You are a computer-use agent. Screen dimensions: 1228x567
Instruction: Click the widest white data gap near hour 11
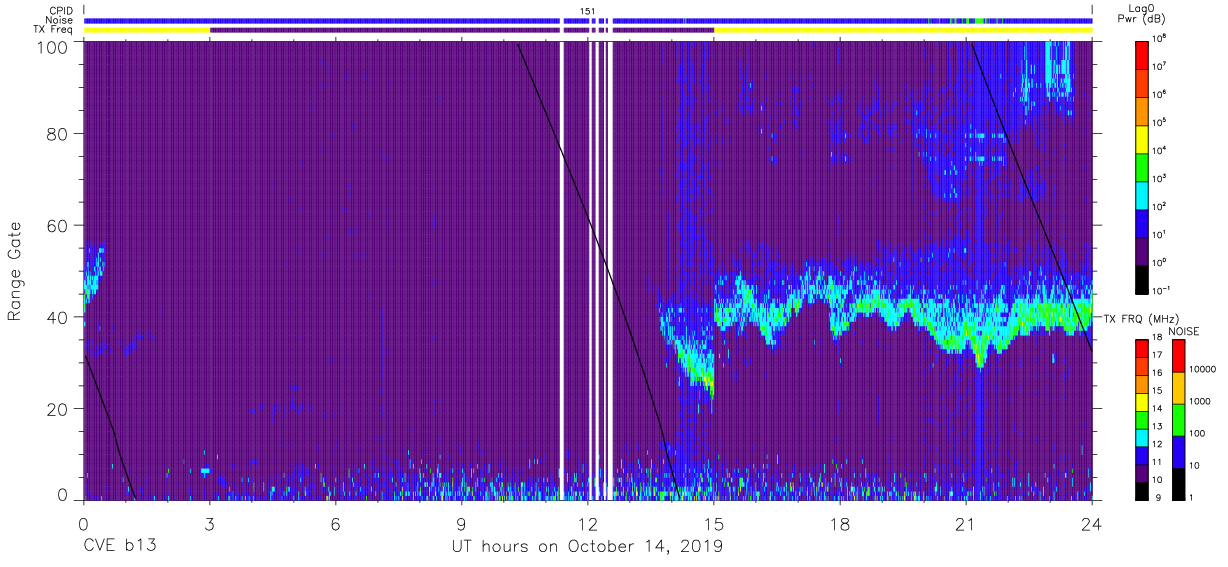pos(561,270)
